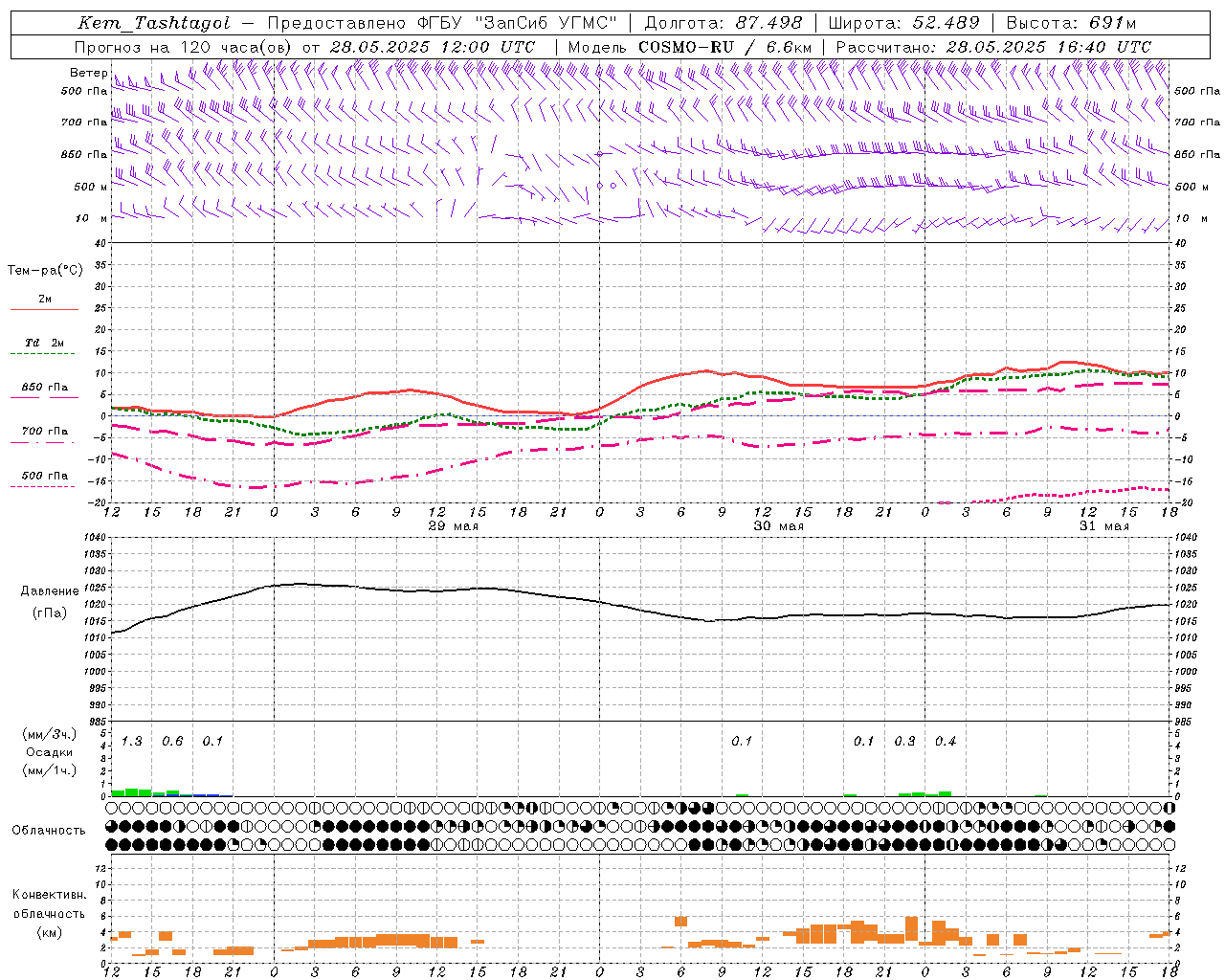Click the latitude value Широта: 52.489
This screenshot has width=1225, height=980.
(904, 23)
